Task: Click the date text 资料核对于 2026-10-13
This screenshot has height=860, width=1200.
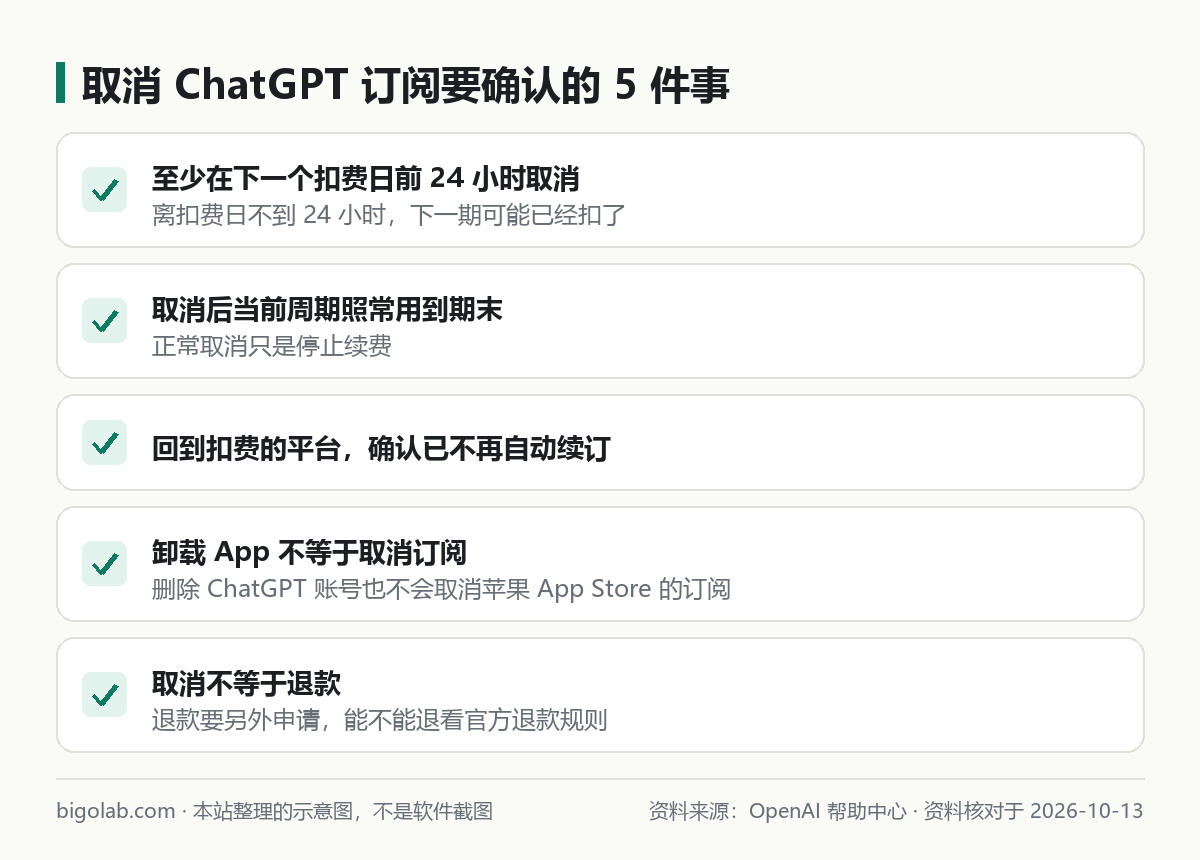Action: [x=1033, y=811]
